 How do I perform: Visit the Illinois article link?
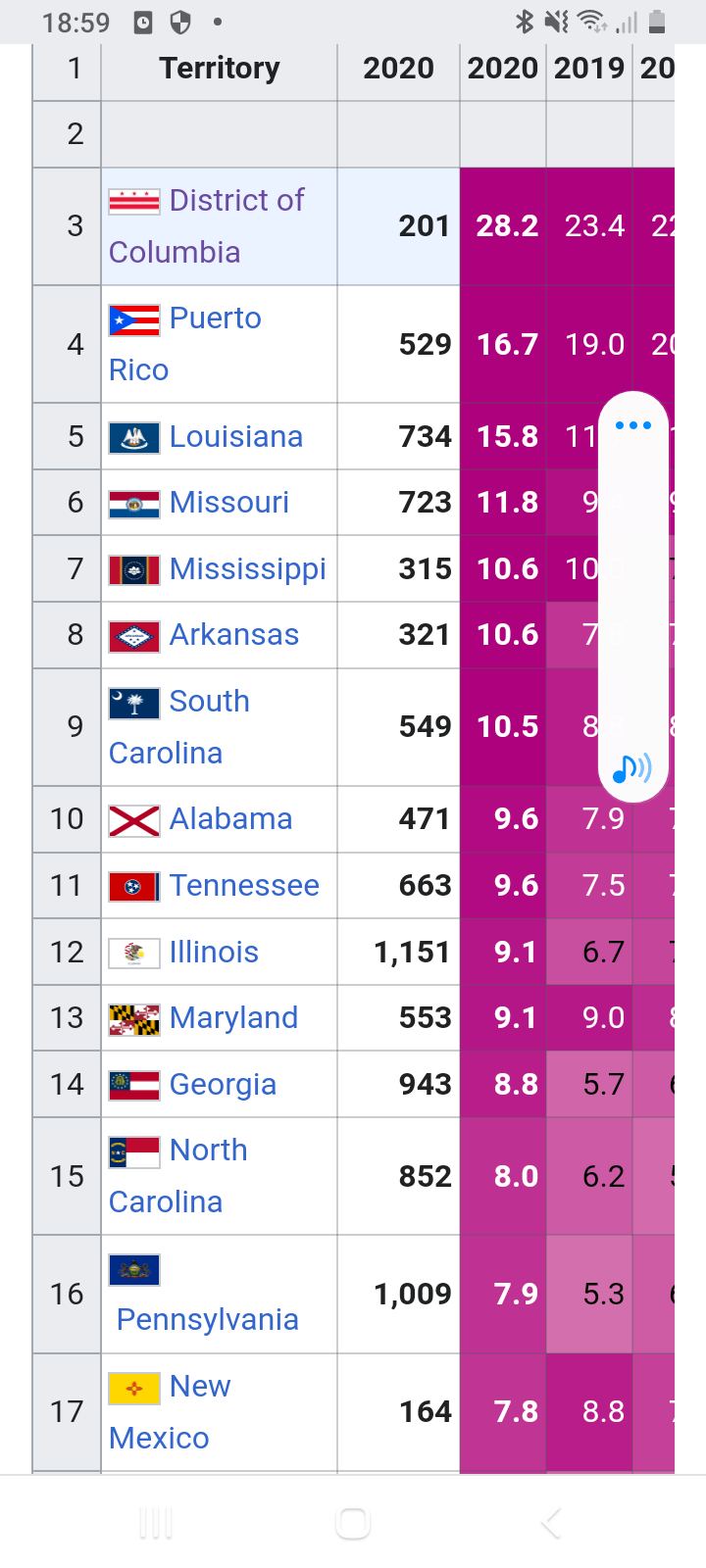[x=214, y=953]
